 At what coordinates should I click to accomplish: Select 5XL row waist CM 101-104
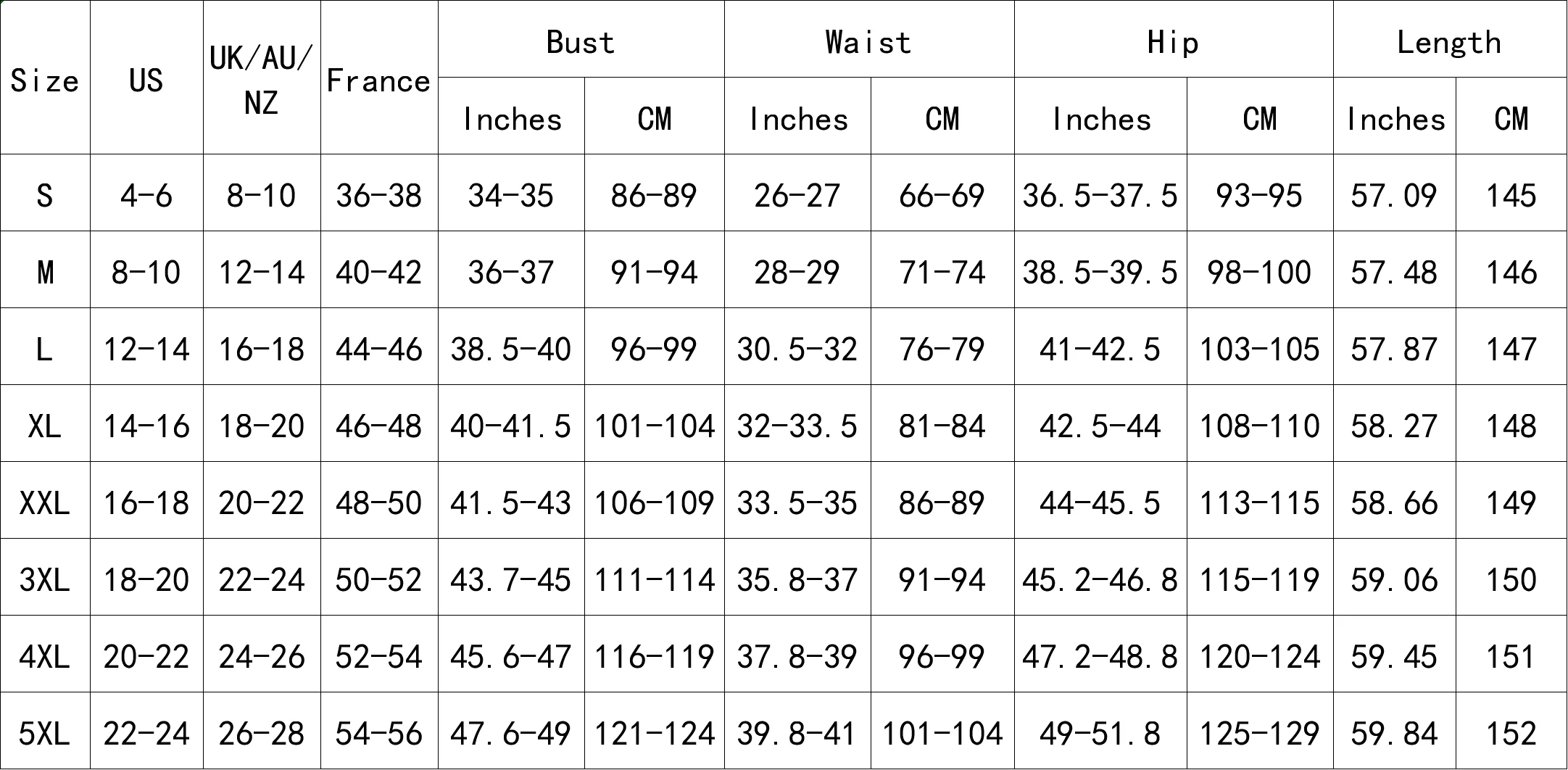tap(942, 733)
